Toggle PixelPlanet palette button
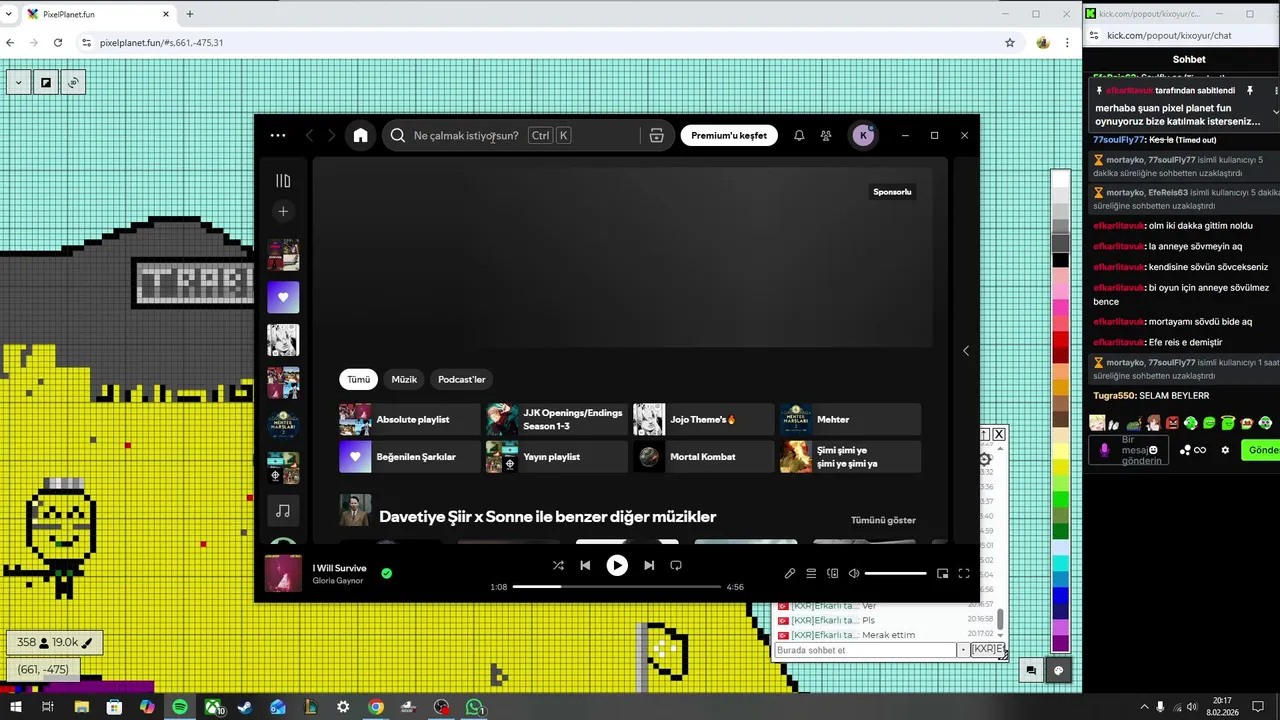 (x=1059, y=671)
